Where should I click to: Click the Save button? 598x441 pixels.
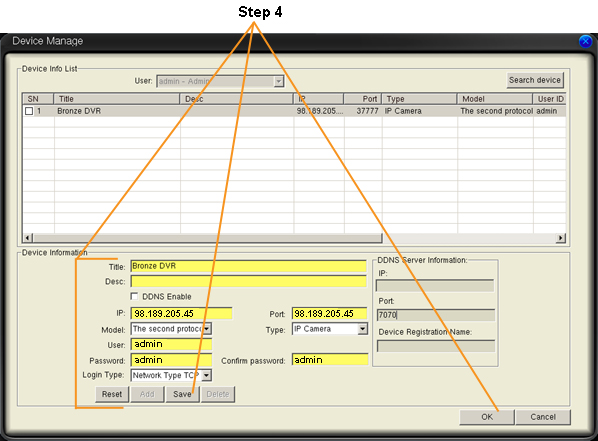point(182,394)
